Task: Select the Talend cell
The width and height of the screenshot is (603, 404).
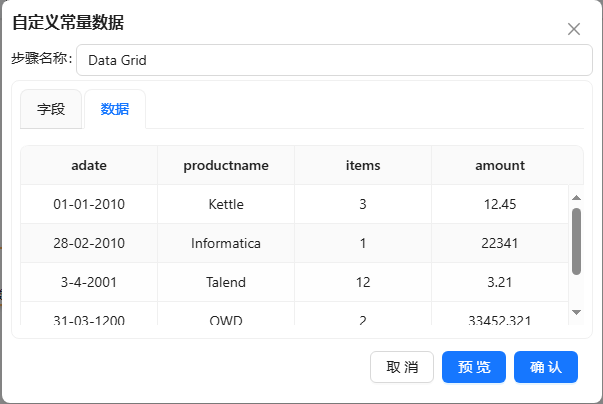Action: click(x=226, y=282)
